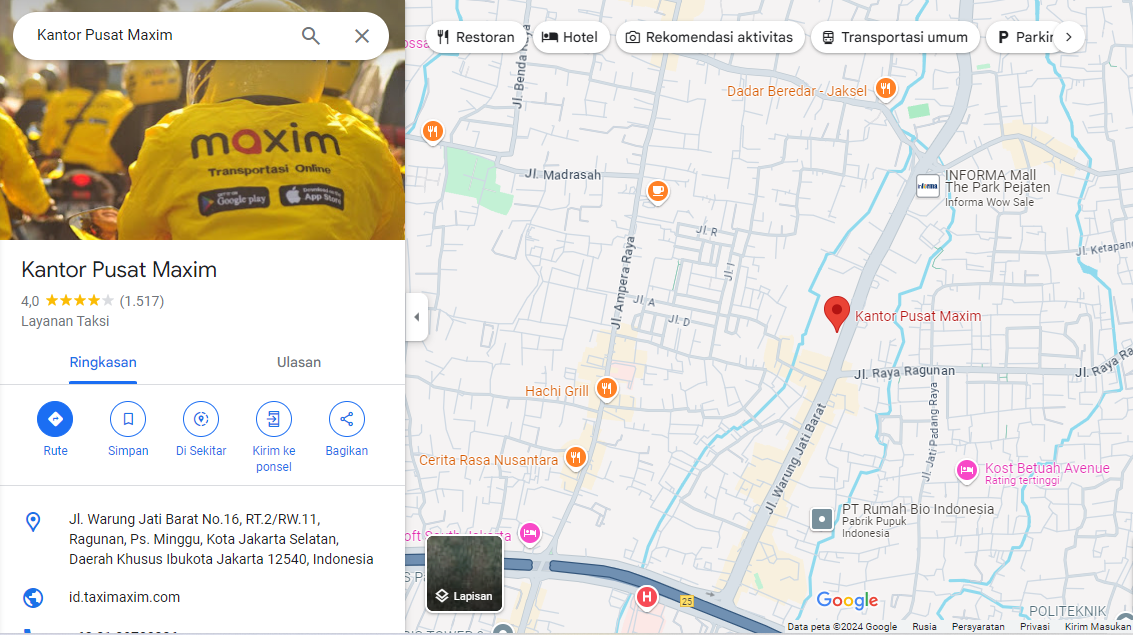
Task: Filter map by Restoran chip
Action: pos(475,38)
